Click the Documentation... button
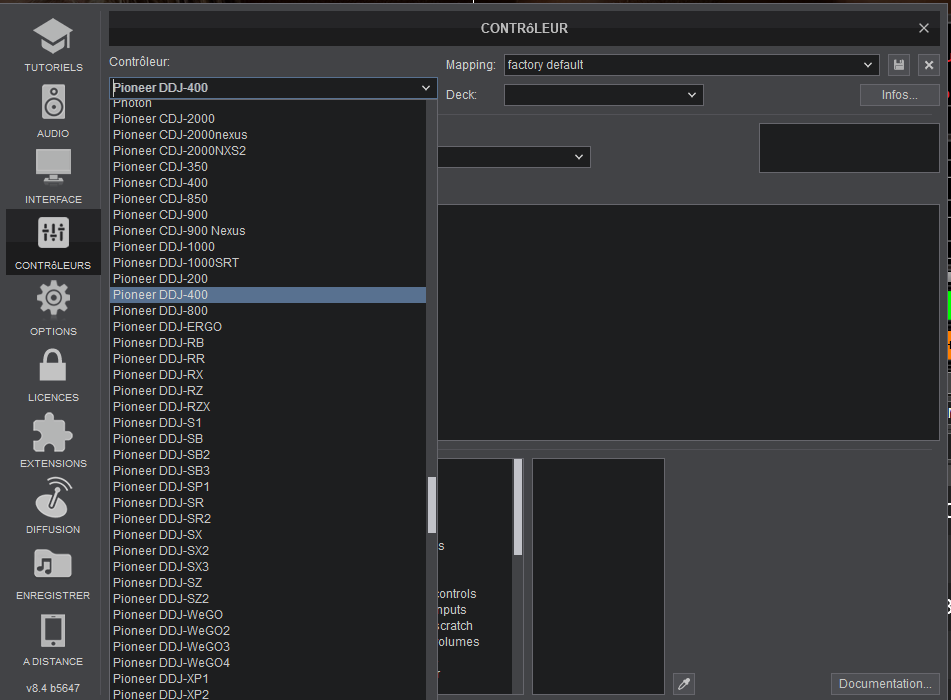The width and height of the screenshot is (951, 700). pos(884,684)
